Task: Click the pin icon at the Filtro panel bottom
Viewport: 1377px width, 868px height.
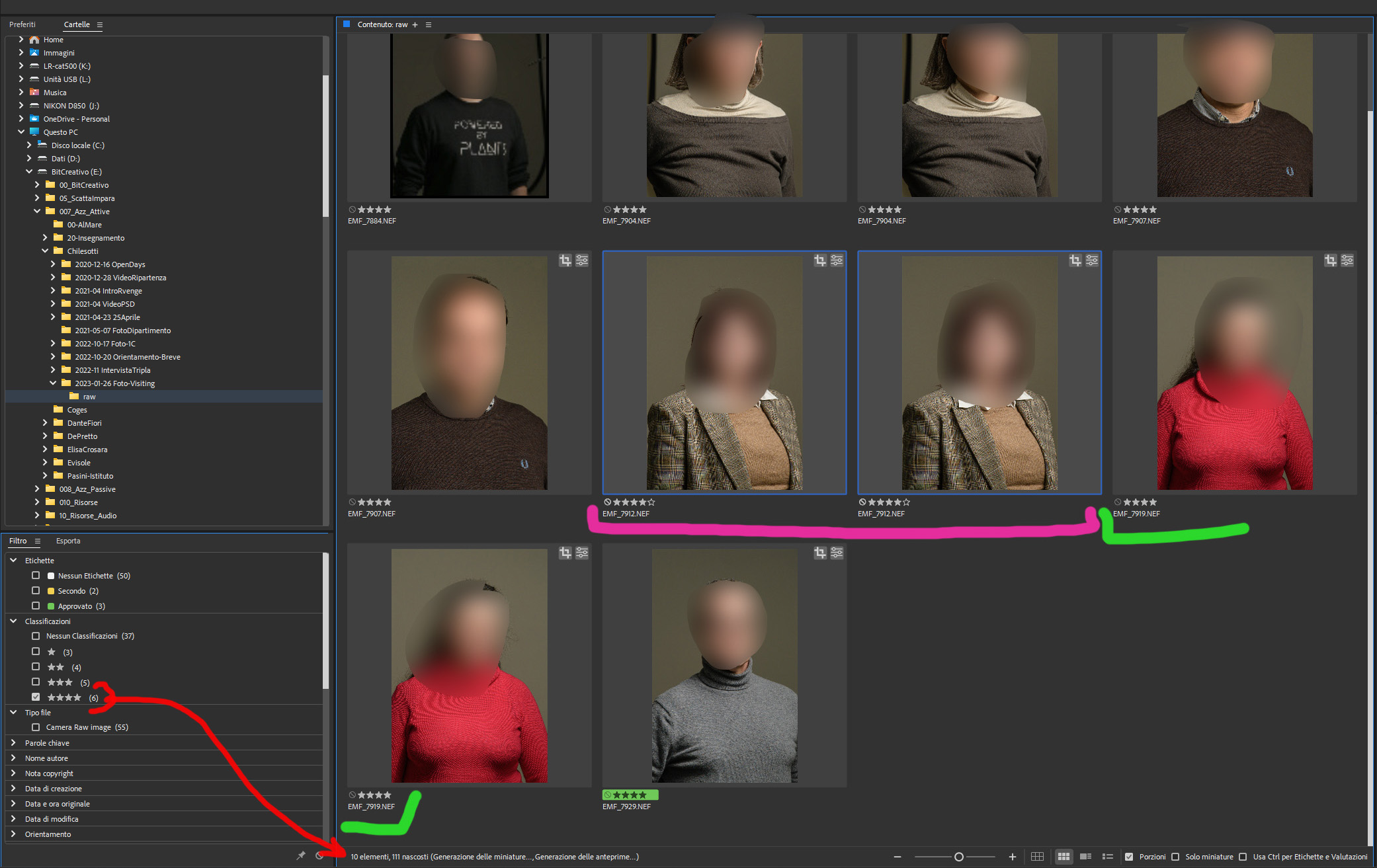Action: tap(300, 855)
